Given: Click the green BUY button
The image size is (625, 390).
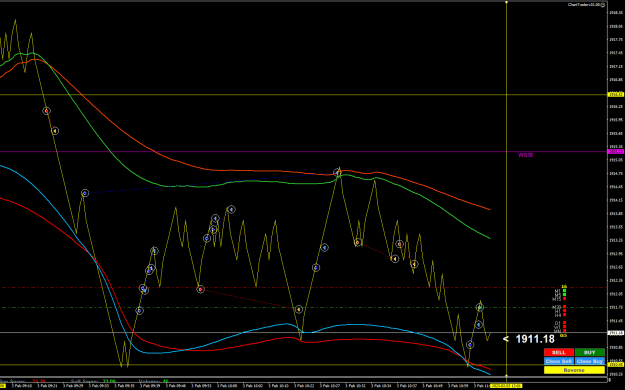Looking at the screenshot, I should click(x=590, y=353).
